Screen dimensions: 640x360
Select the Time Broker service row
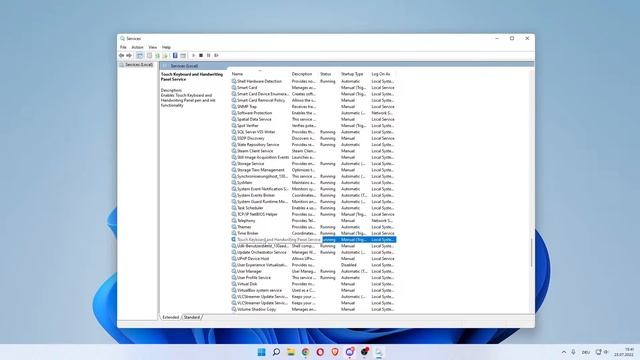point(313,233)
